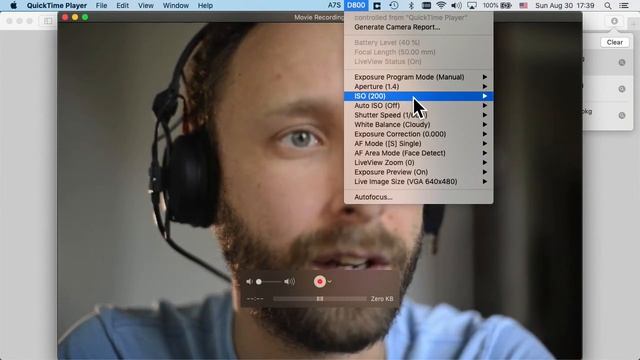This screenshot has height=360, width=640.
Task: Click the black square icon right of D800
Action: tap(377, 5)
